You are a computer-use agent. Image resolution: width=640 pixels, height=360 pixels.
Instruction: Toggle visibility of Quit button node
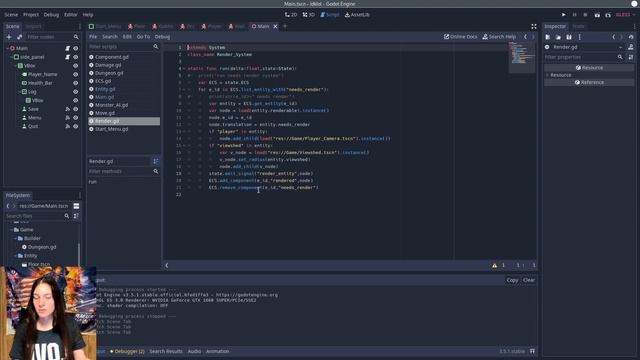(76, 126)
